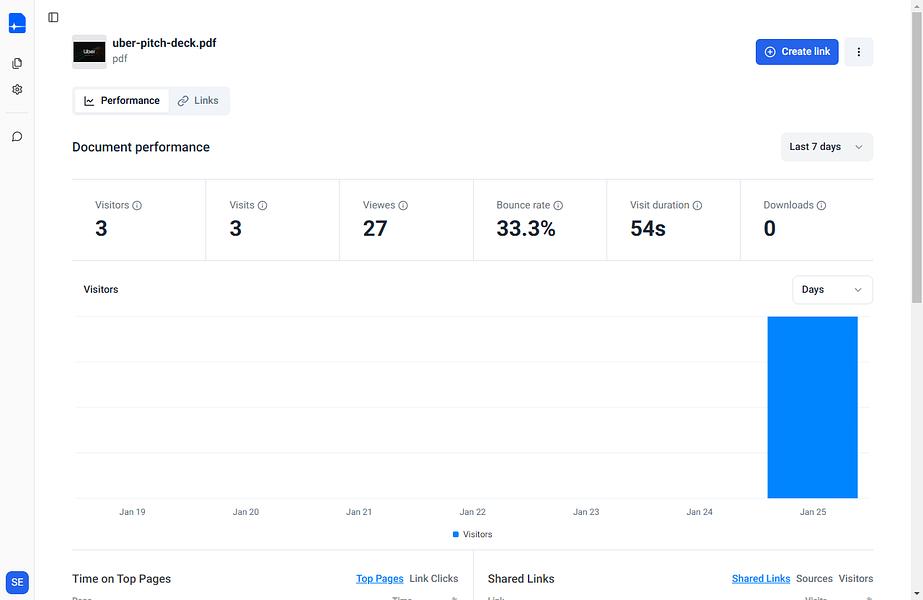
Task: Open the documents icon in sidebar
Action: 17,63
